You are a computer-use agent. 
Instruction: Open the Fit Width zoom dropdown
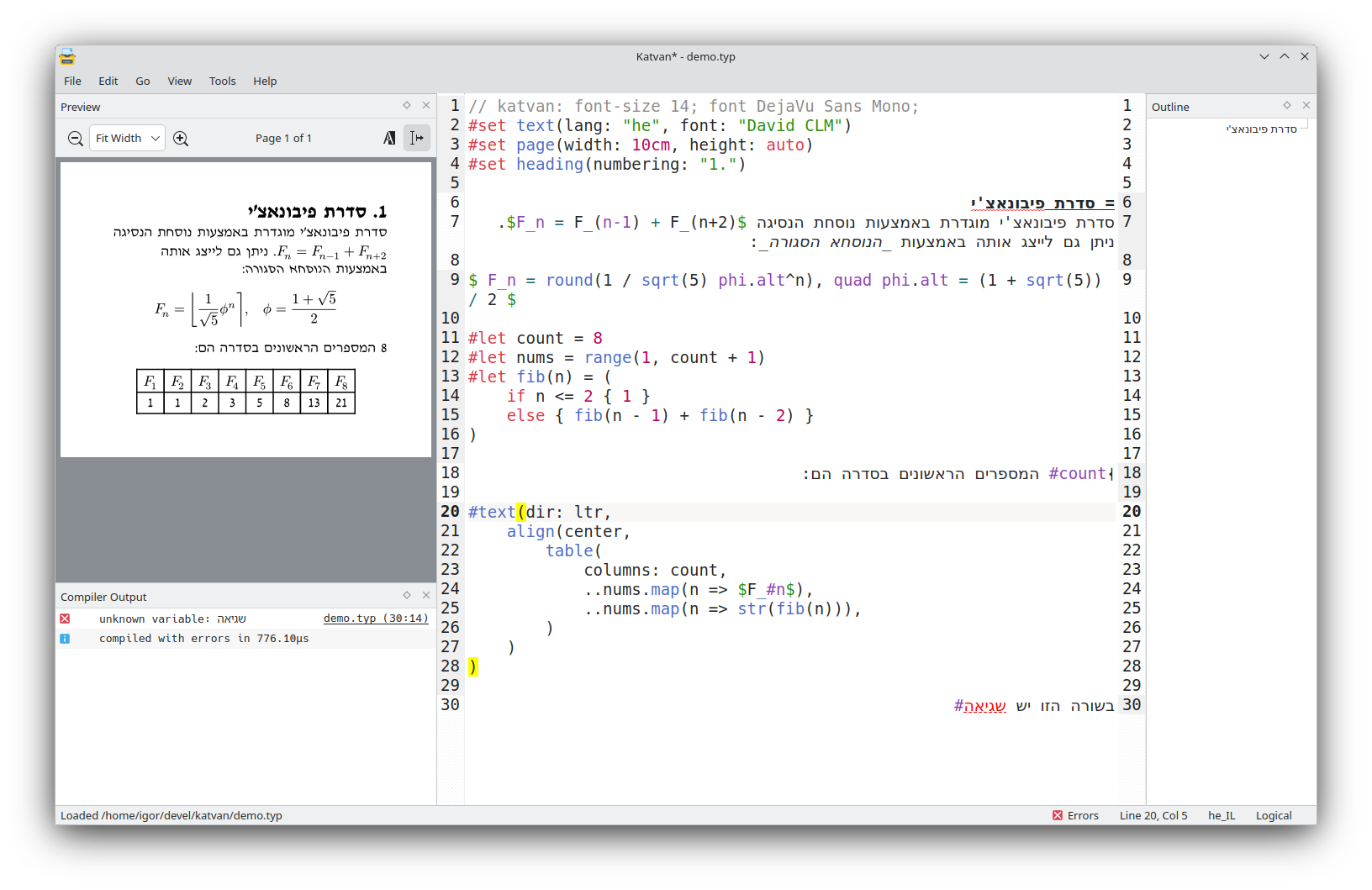126,137
